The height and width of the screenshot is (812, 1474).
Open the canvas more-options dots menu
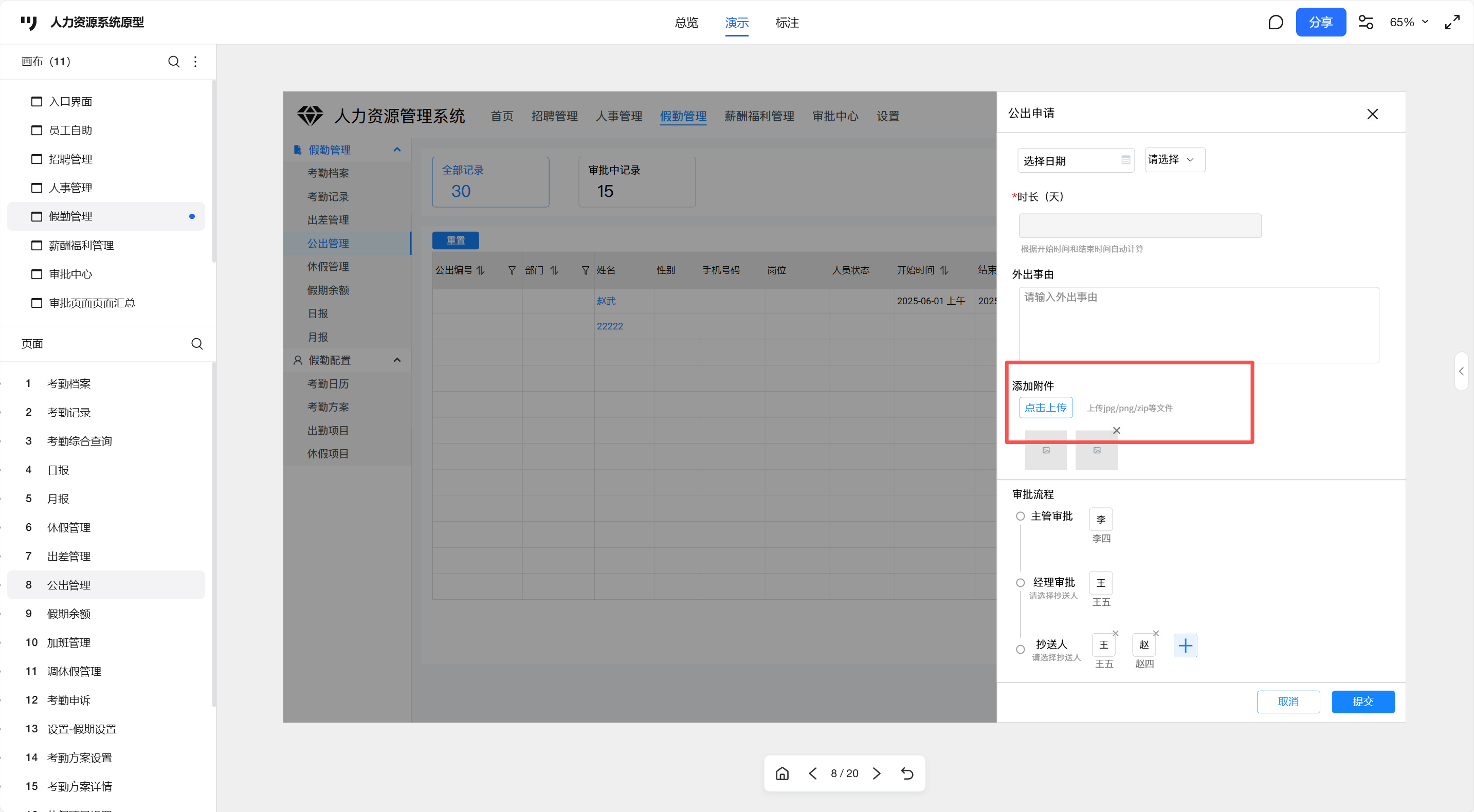[196, 62]
